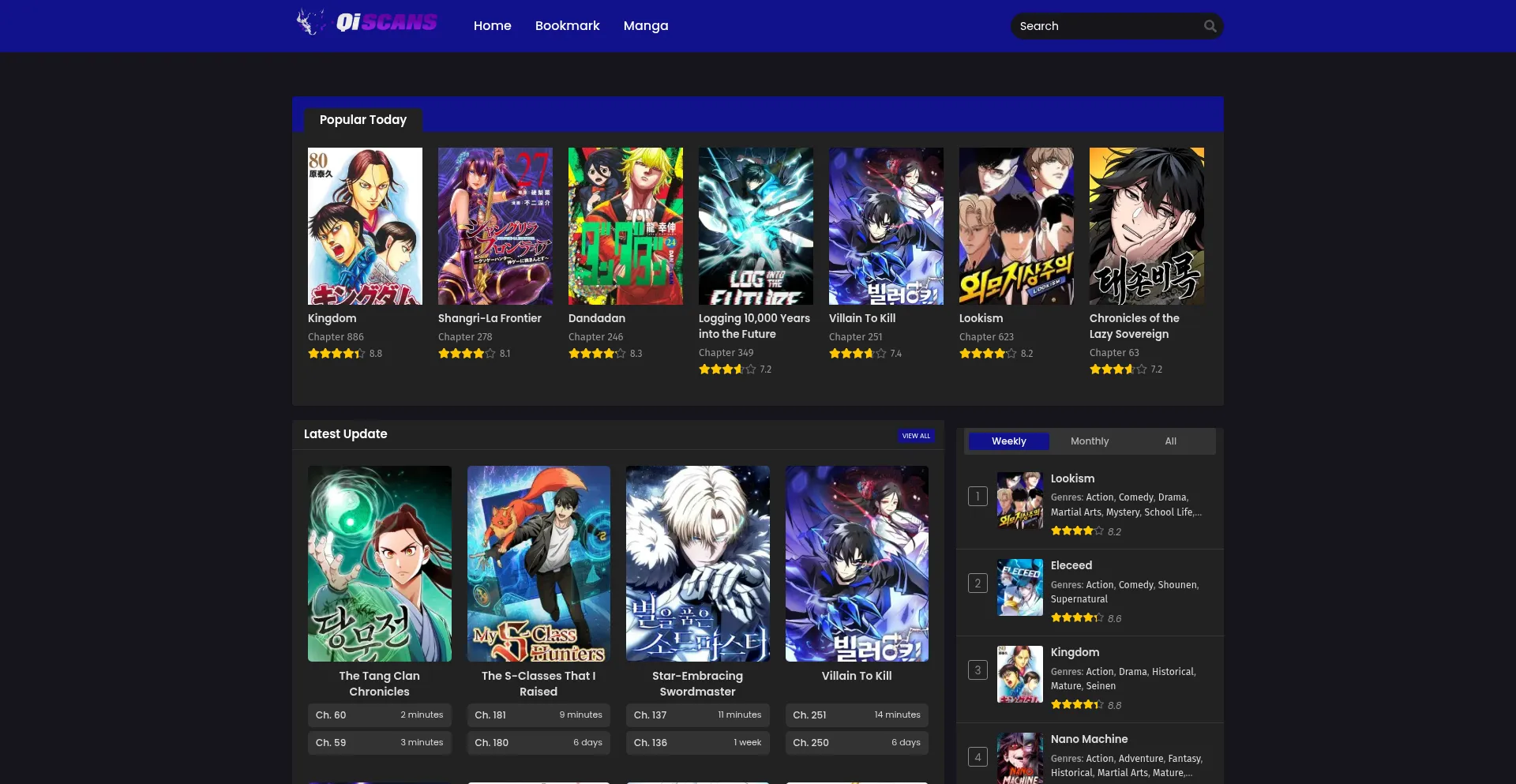Image resolution: width=1516 pixels, height=784 pixels.
Task: Click the rank 1 number badge
Action: pos(978,497)
